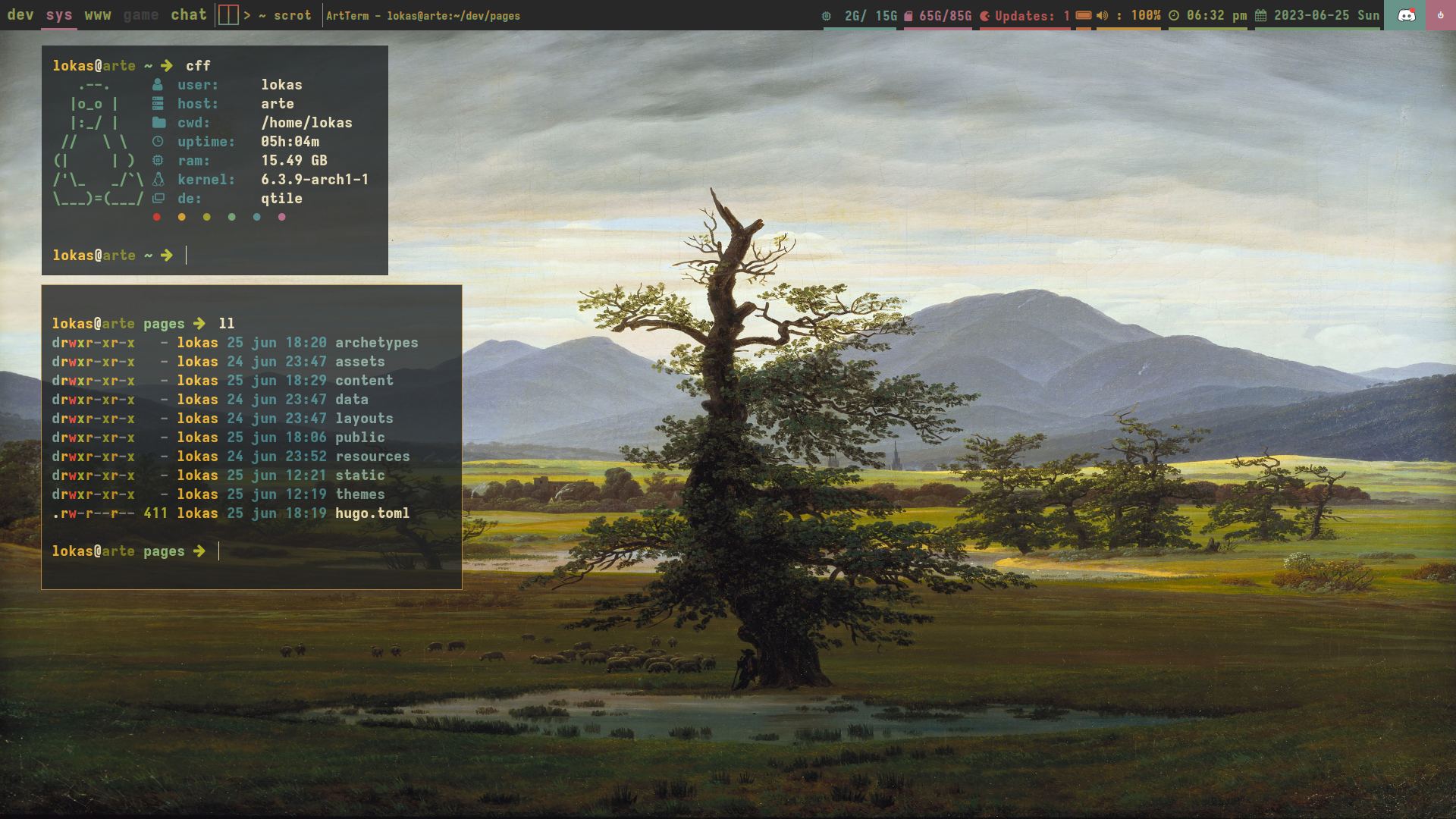
Task: Switch to the www workspace
Action: coord(98,15)
